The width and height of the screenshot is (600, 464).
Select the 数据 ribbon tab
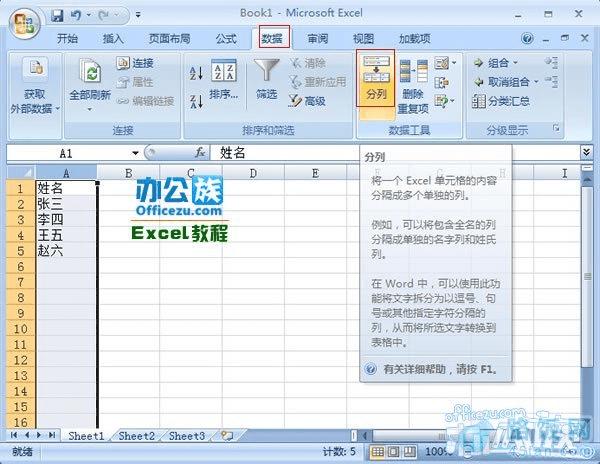[274, 37]
